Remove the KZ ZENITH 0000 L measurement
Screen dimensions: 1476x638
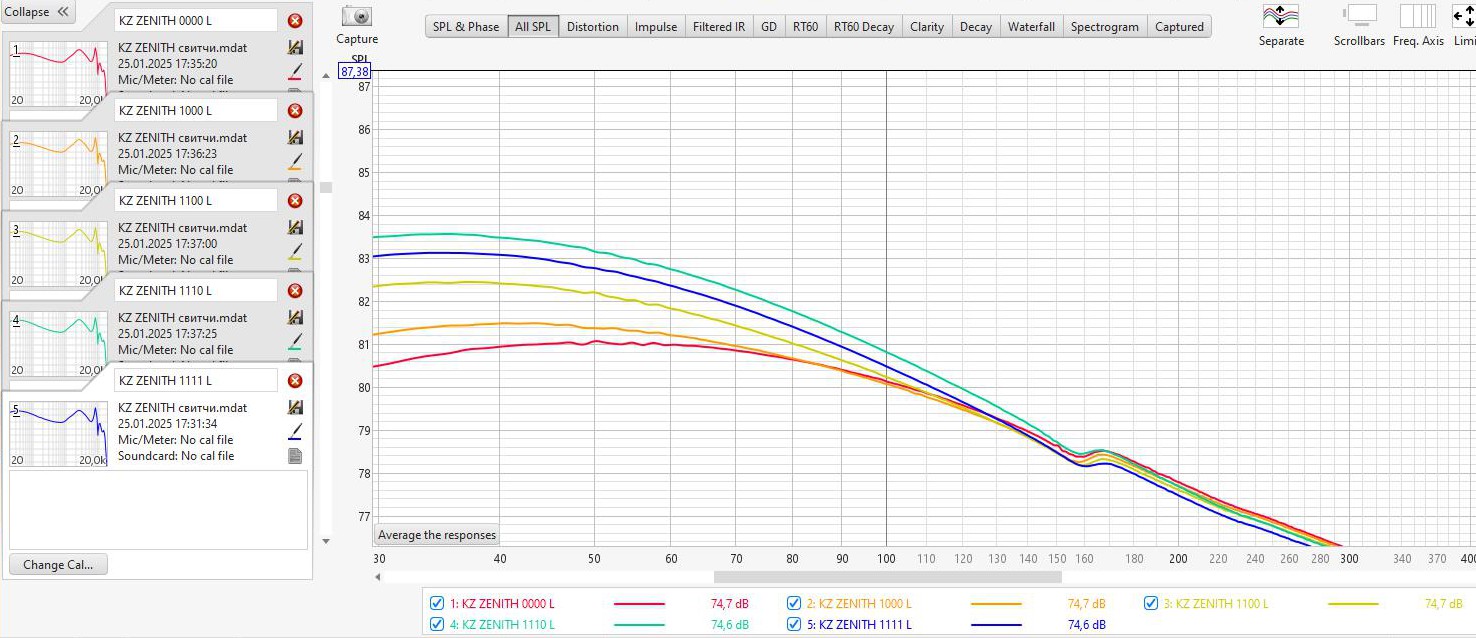295,21
